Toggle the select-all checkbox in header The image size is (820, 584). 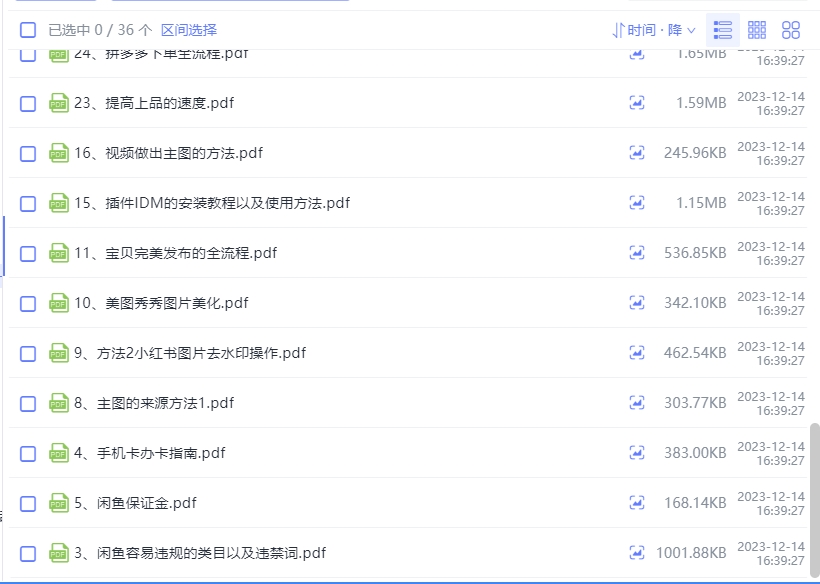tap(28, 30)
